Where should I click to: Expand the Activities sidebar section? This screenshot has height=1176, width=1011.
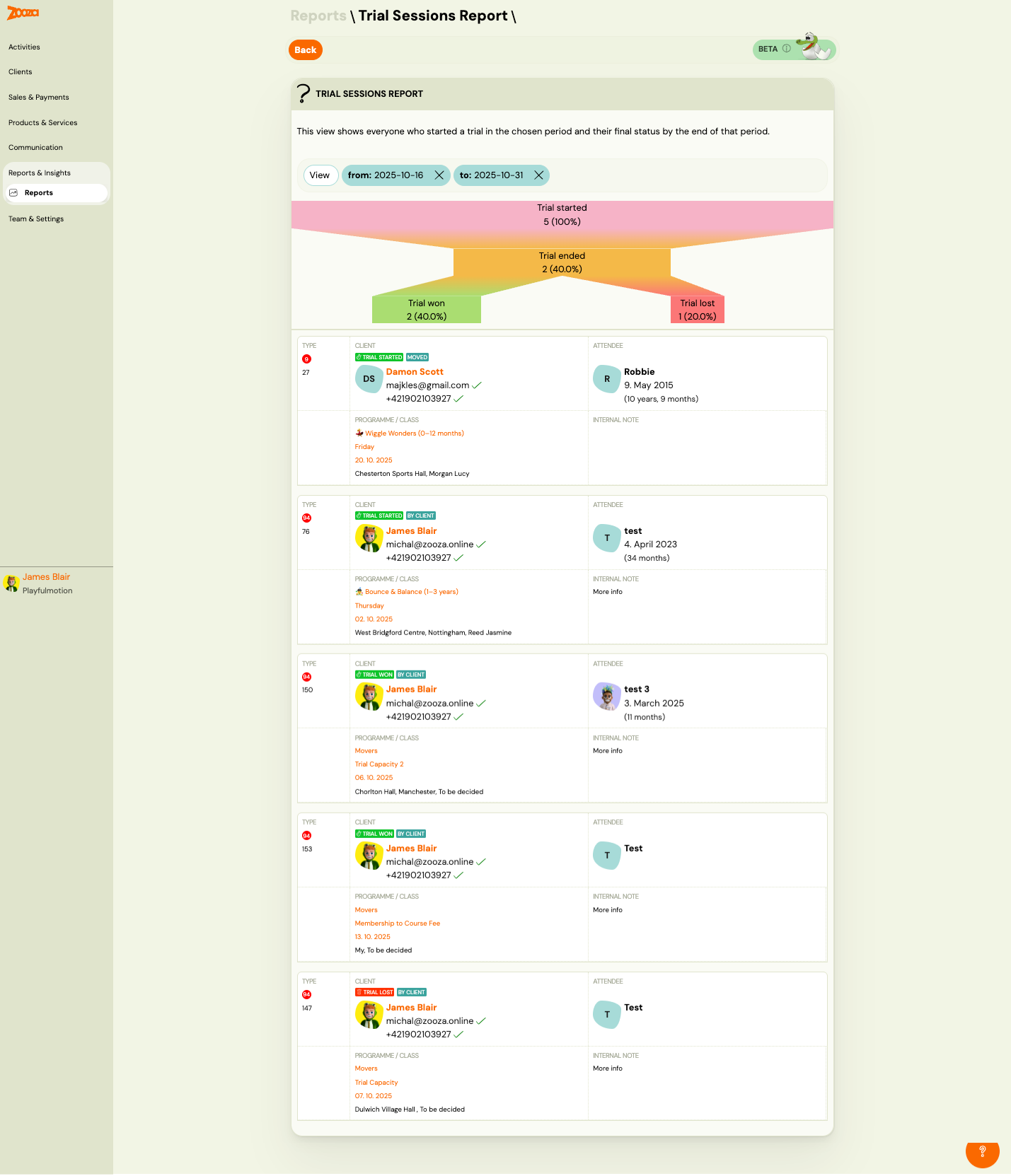point(24,47)
